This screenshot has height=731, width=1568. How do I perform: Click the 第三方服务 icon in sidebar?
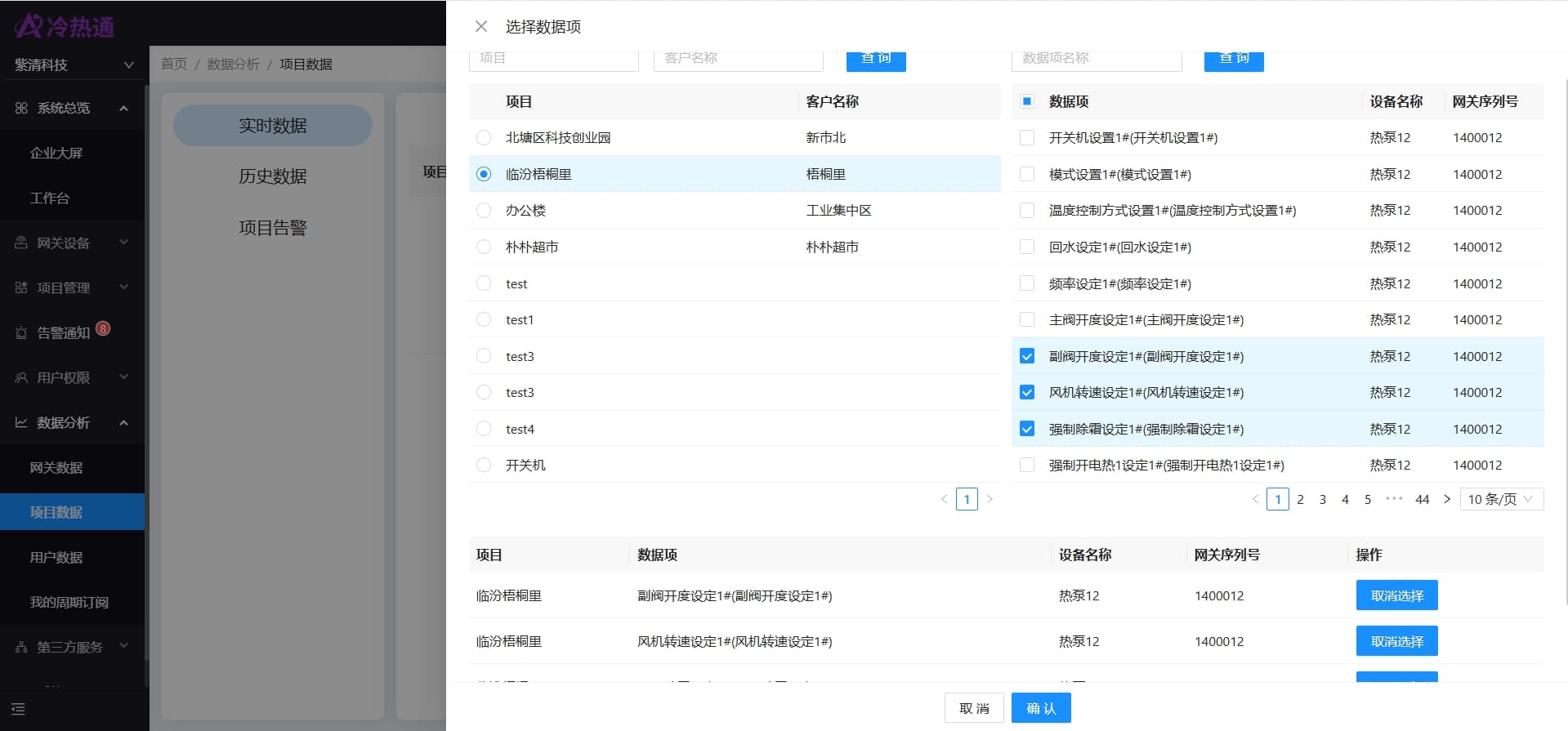pyautogui.click(x=21, y=647)
